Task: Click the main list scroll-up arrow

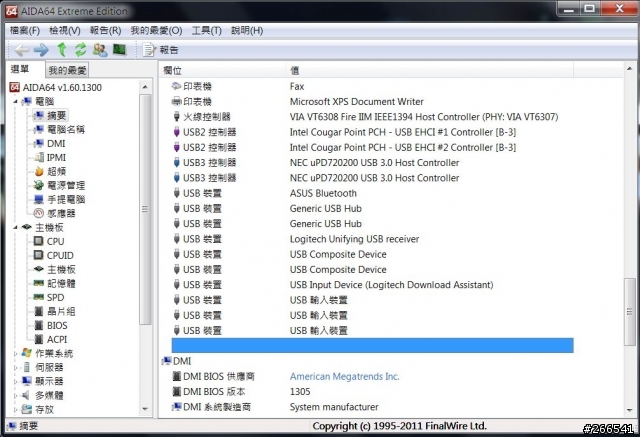Action: click(x=629, y=69)
